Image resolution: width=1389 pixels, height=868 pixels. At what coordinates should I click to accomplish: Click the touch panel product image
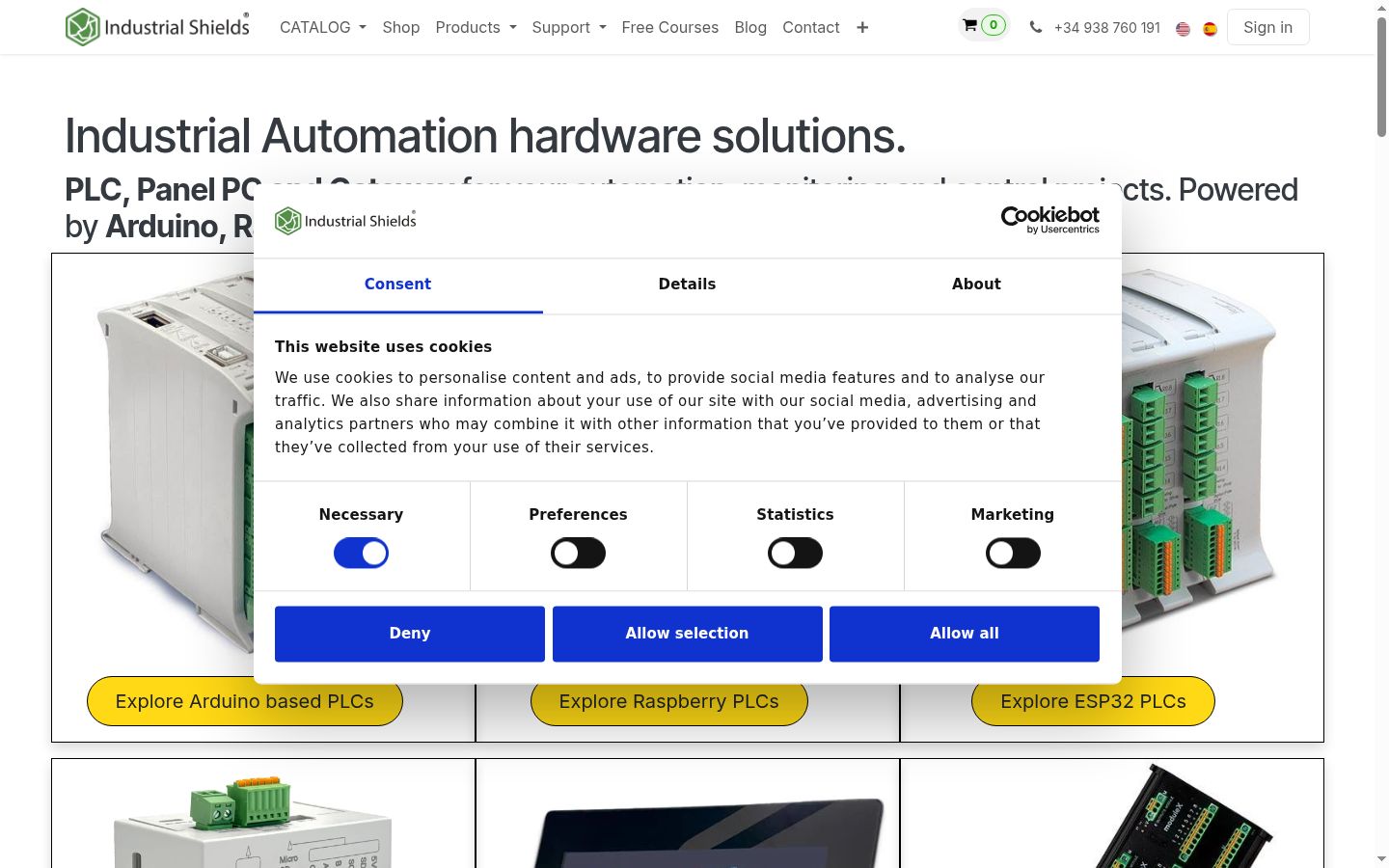[709, 832]
